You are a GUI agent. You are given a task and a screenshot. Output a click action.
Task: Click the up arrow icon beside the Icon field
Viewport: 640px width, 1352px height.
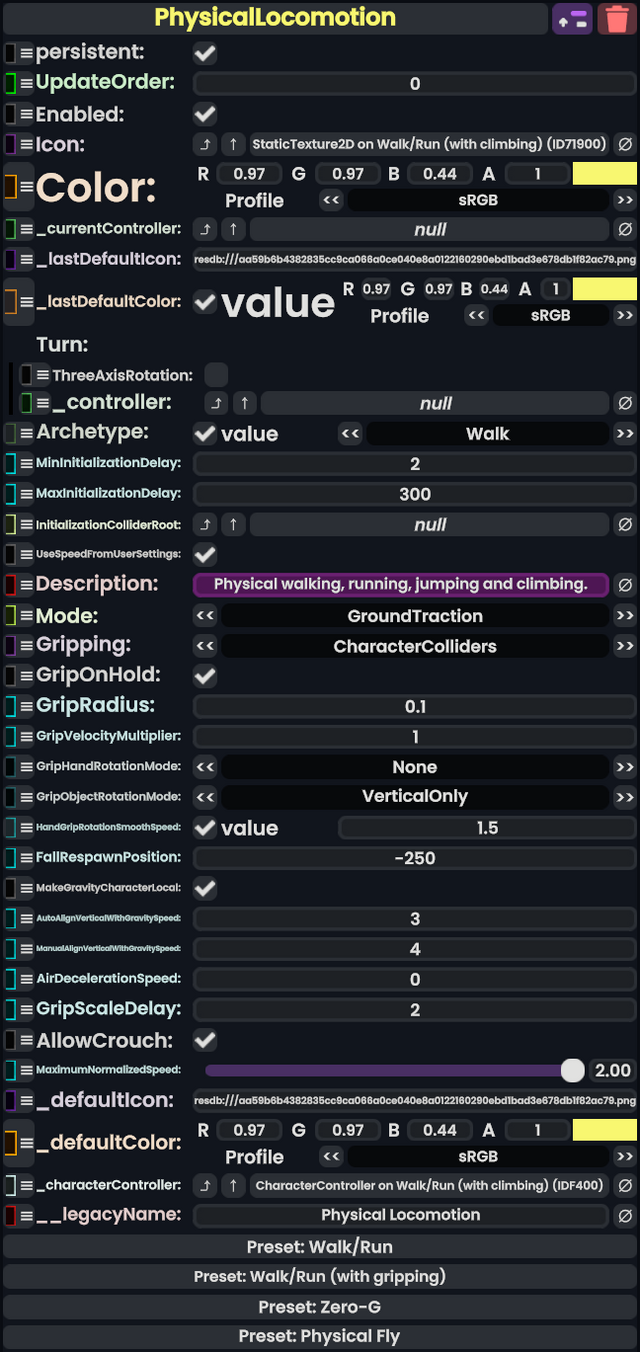tap(232, 144)
